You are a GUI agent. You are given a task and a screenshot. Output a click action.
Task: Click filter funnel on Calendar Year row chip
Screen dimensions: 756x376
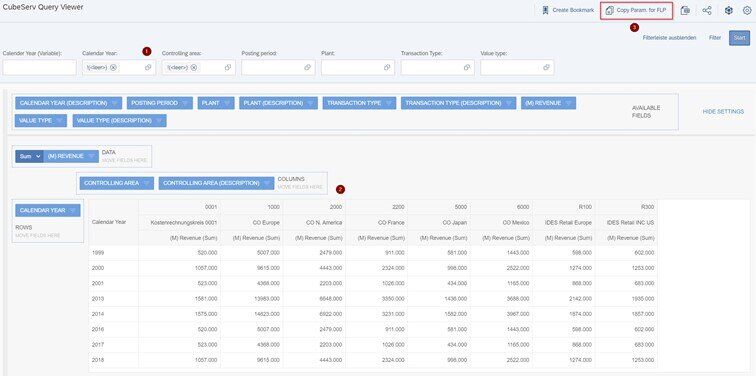pos(73,211)
